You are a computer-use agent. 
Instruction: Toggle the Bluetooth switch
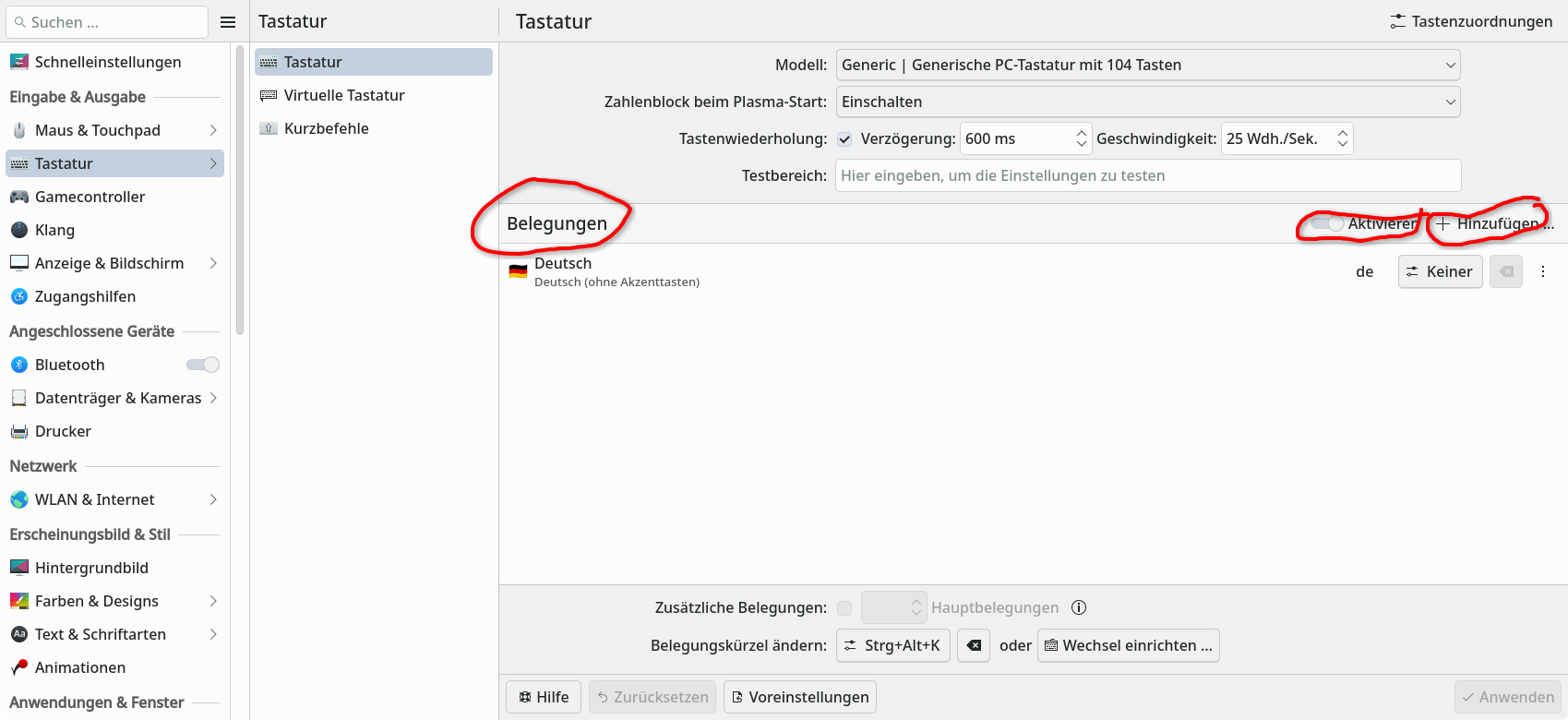point(203,365)
